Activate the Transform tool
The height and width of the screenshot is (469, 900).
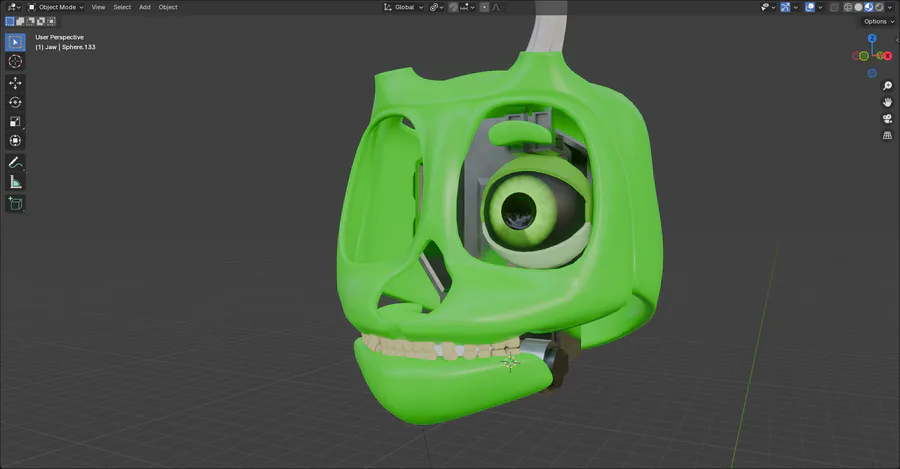point(15,141)
